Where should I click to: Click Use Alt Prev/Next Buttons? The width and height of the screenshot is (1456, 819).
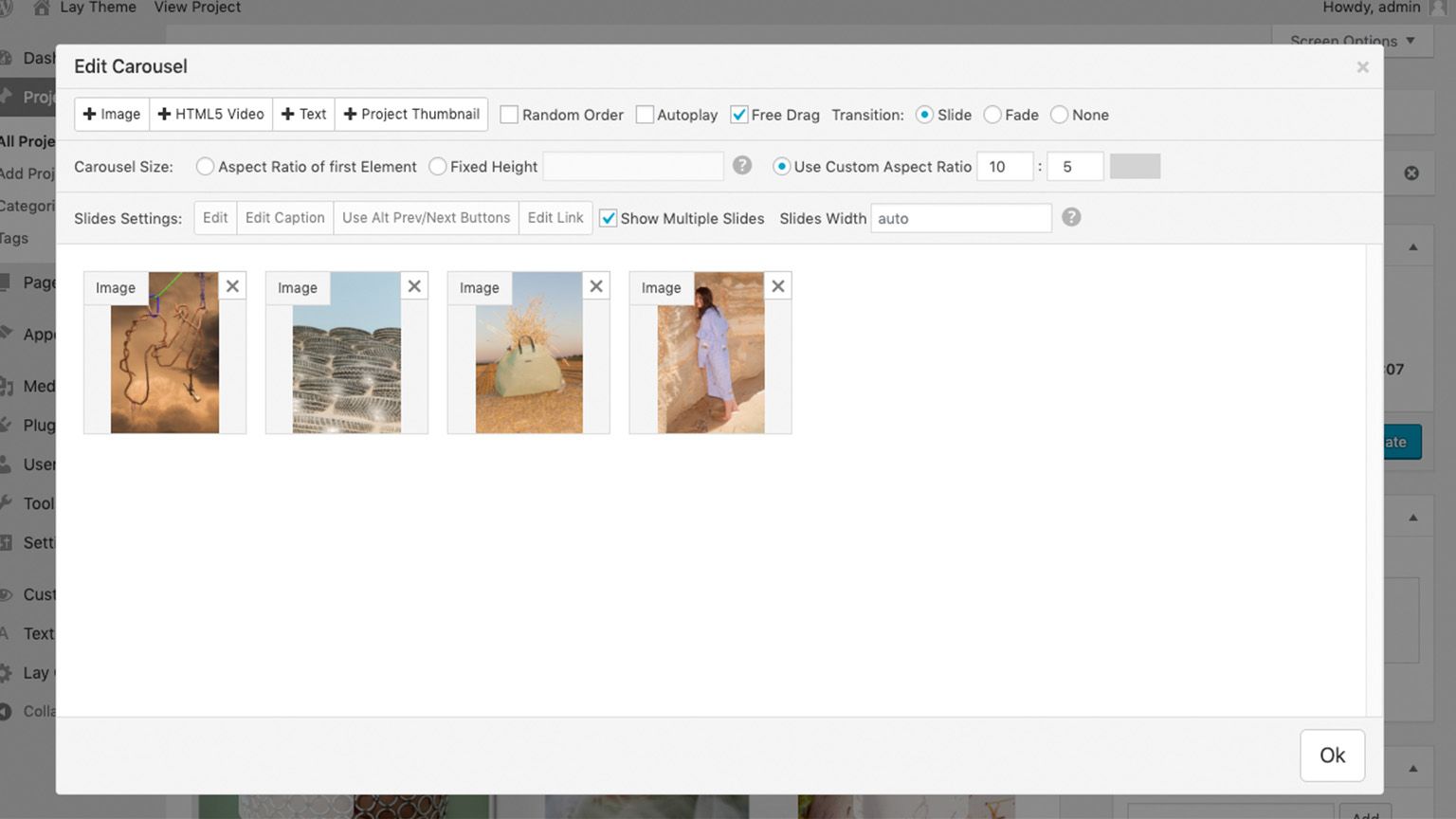[x=426, y=218]
